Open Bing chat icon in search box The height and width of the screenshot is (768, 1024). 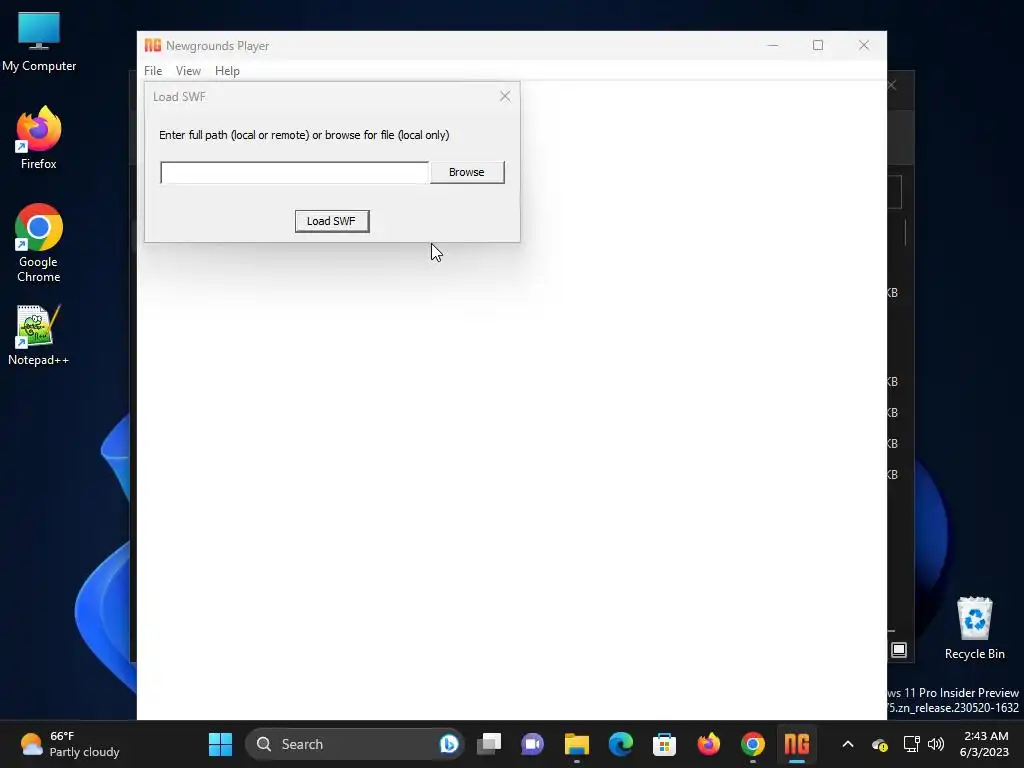(449, 744)
